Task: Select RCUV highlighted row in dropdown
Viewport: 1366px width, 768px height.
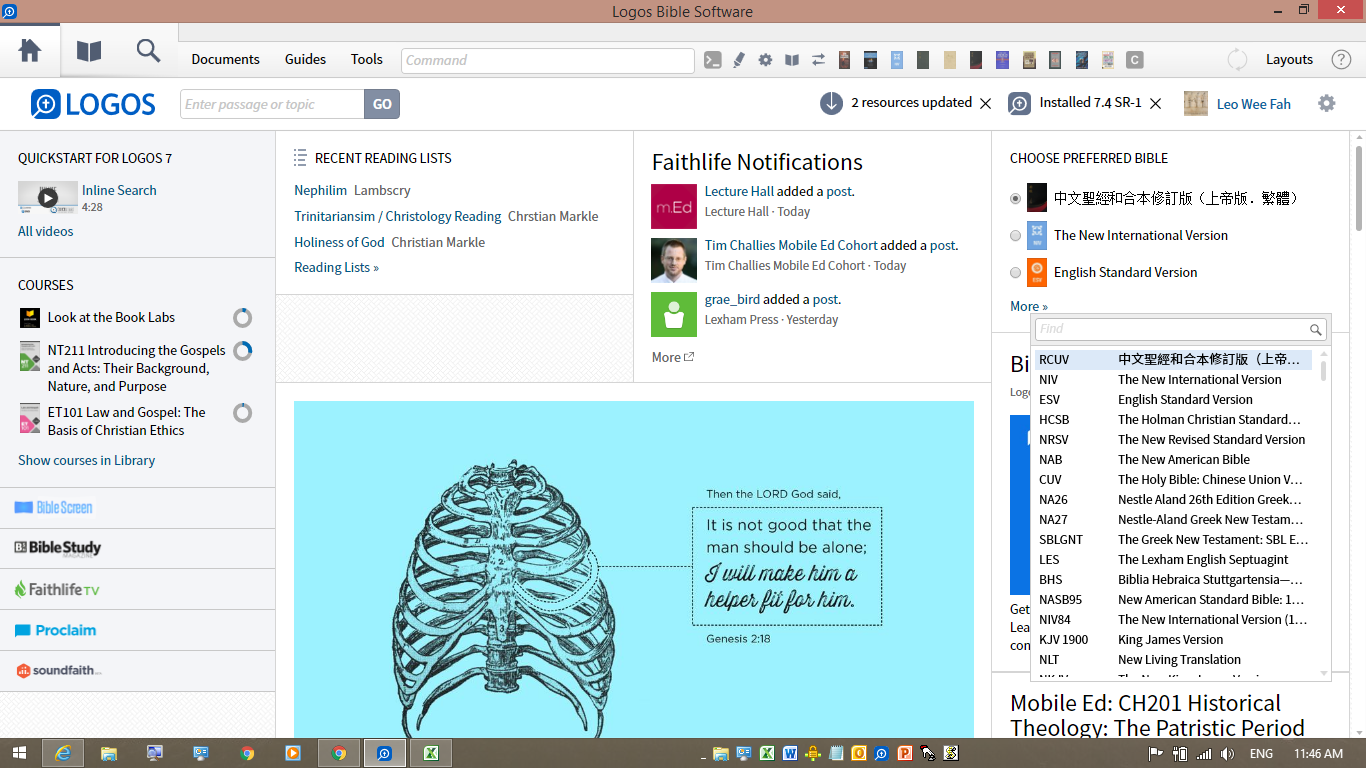Action: click(x=1172, y=359)
